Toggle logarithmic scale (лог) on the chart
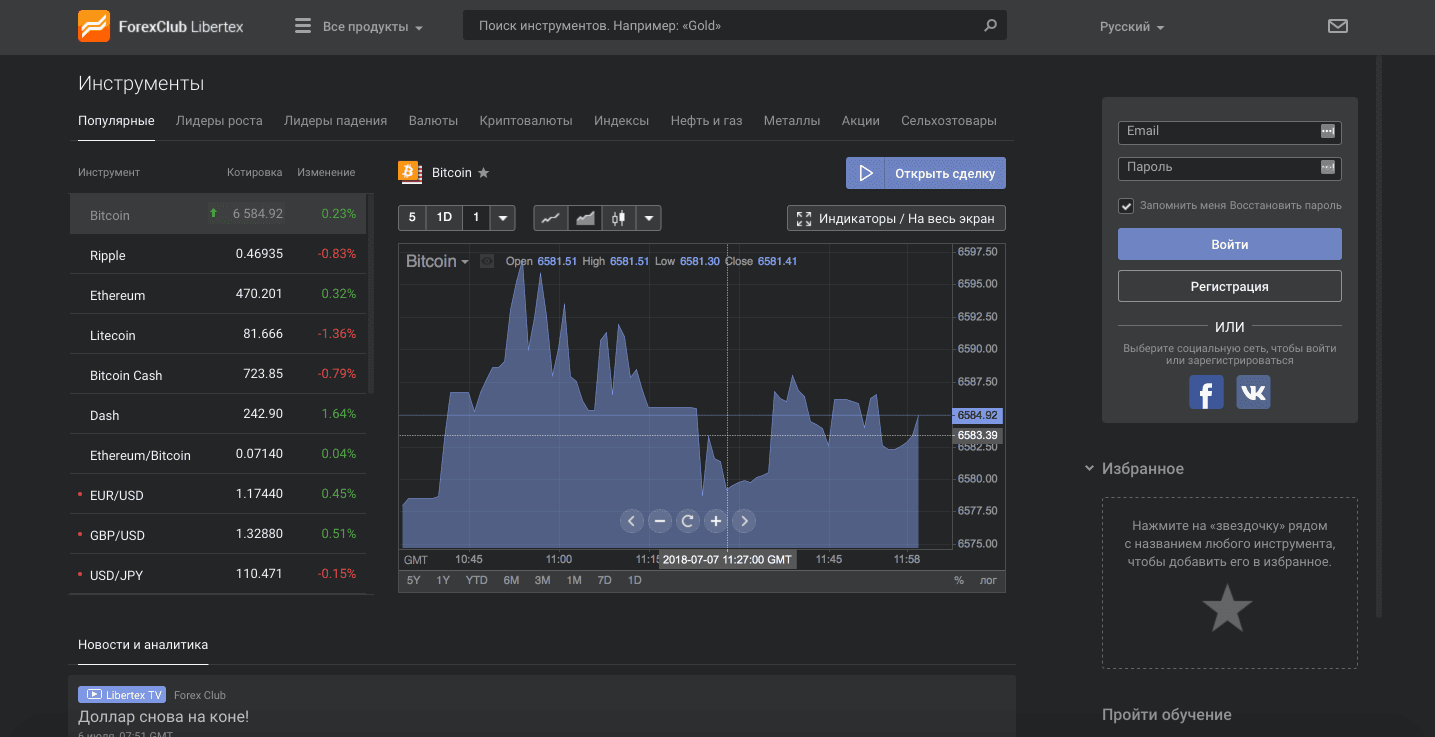Screen dimensions: 1435x737 click(988, 580)
